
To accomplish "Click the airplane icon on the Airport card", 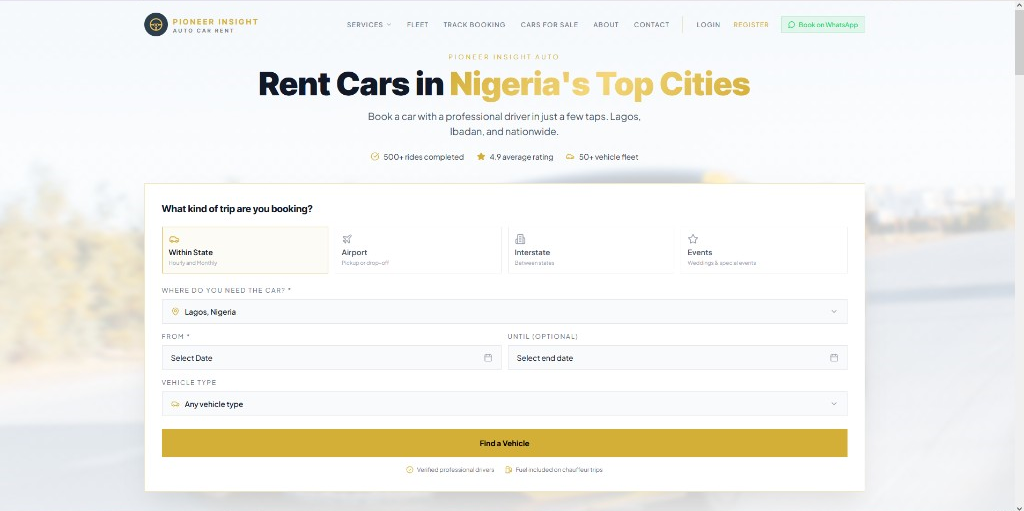I will 347,239.
